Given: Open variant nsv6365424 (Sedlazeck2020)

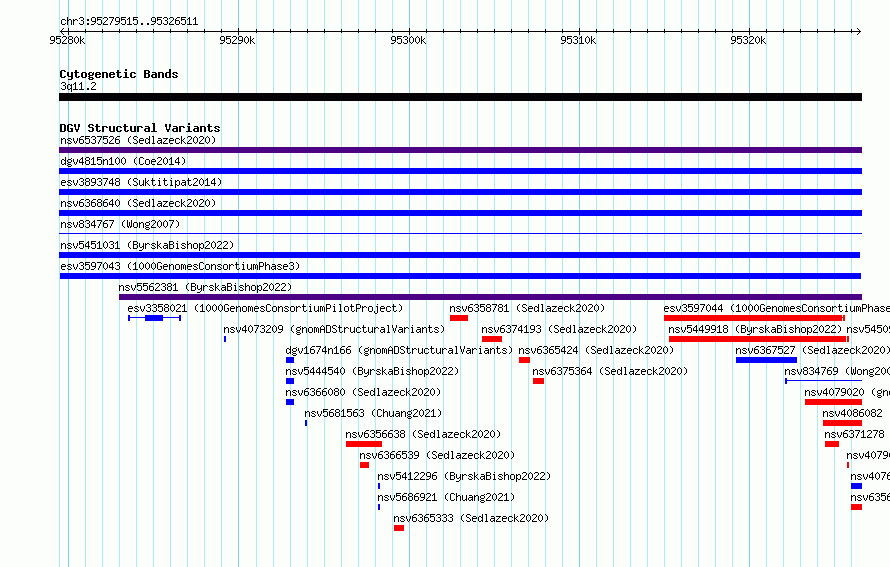Looking at the screenshot, I should click(596, 350).
